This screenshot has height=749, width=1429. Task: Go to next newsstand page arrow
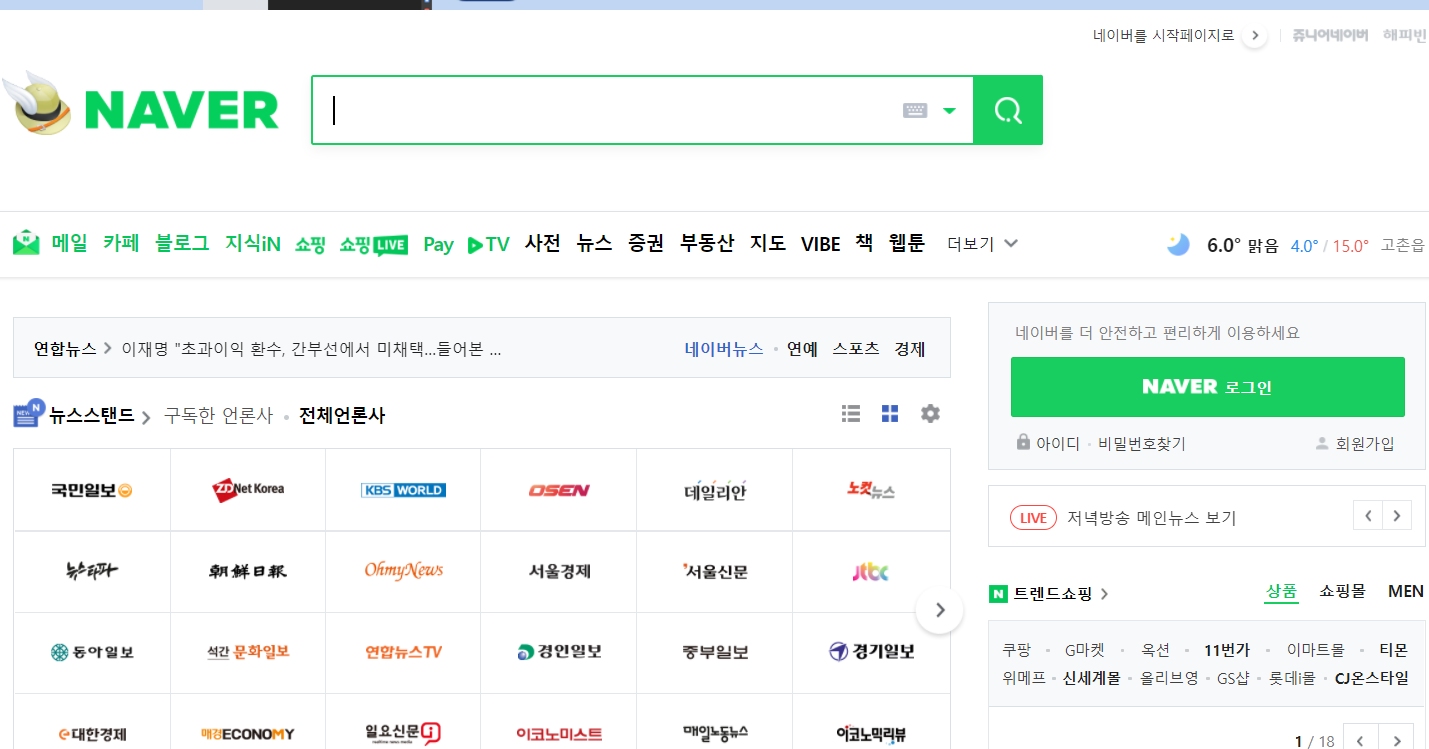coord(939,610)
